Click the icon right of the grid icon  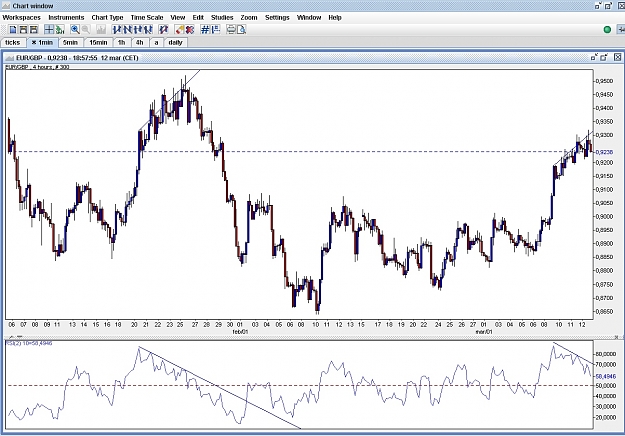pyautogui.click(x=216, y=29)
